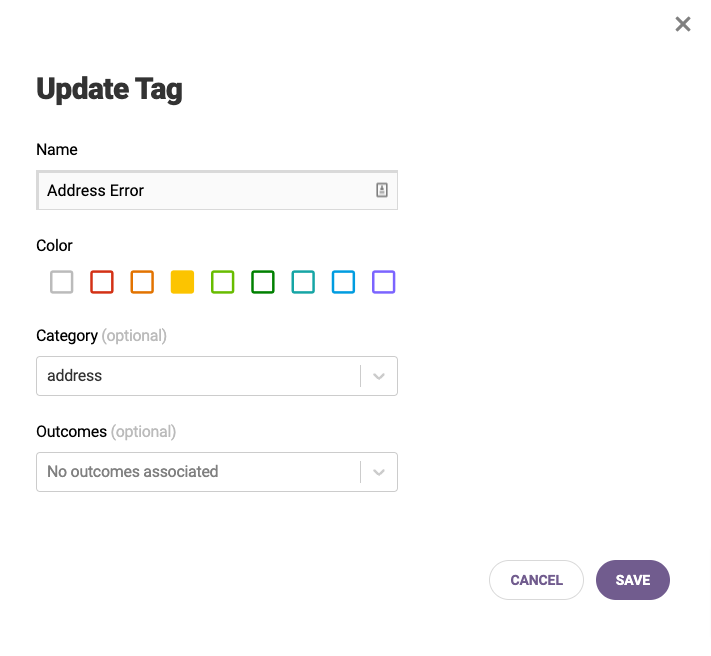Click the Category field showing address
This screenshot has height=656, width=711.
click(217, 376)
